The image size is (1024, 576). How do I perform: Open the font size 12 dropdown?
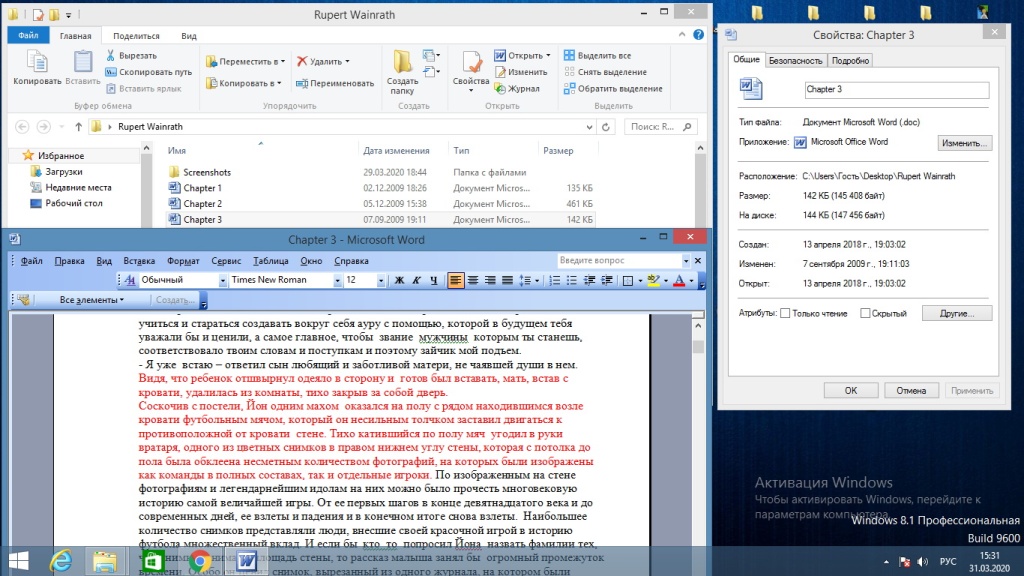[381, 280]
